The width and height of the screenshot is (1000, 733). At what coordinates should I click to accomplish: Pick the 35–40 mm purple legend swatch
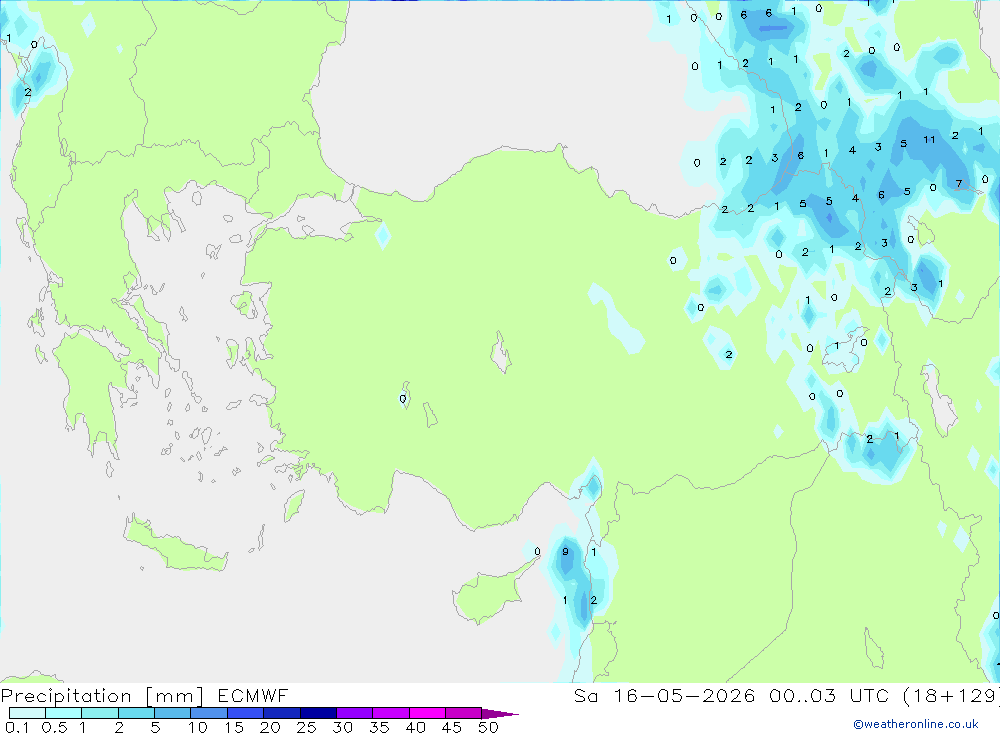(x=391, y=713)
